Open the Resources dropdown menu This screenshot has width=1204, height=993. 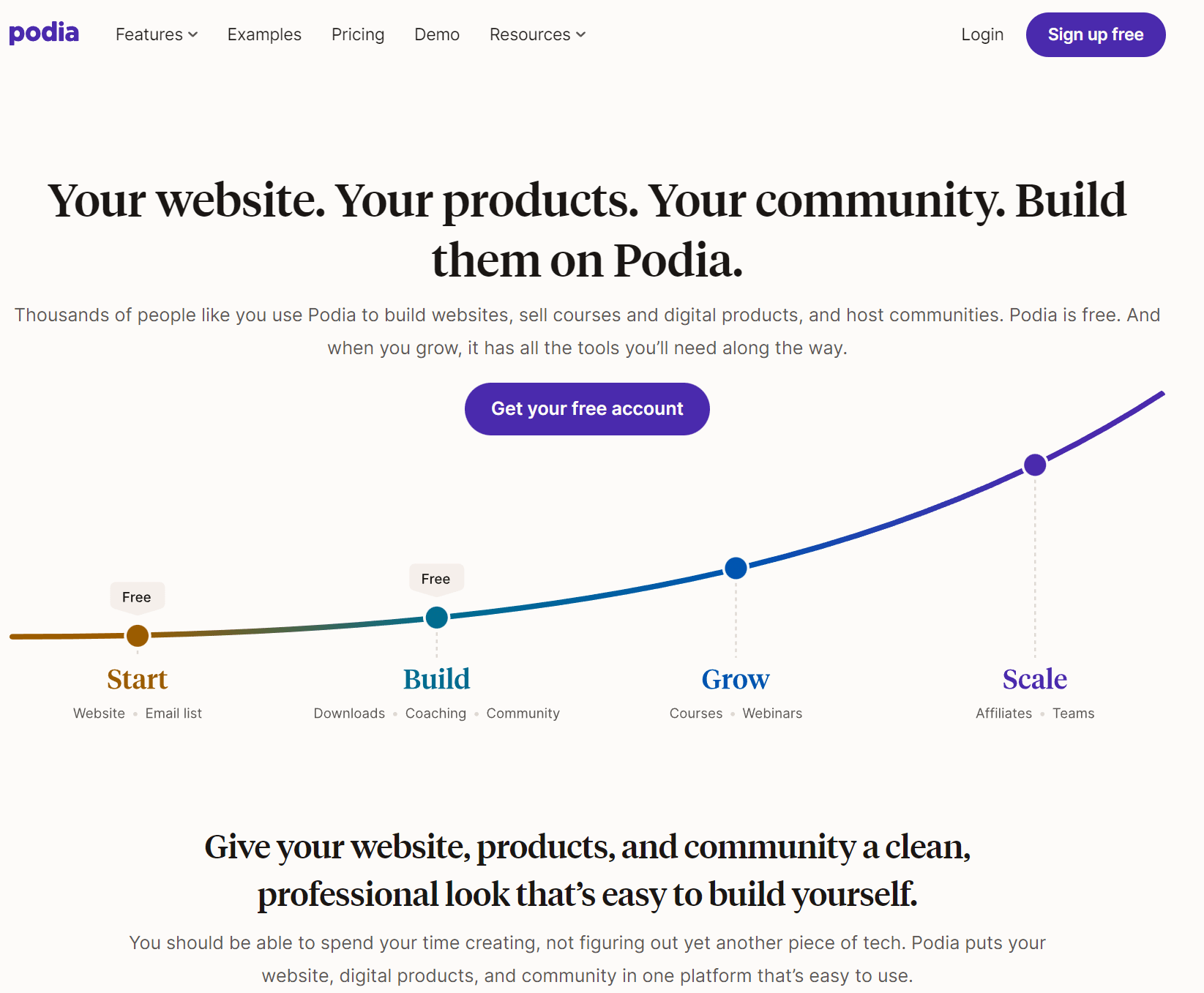(537, 34)
